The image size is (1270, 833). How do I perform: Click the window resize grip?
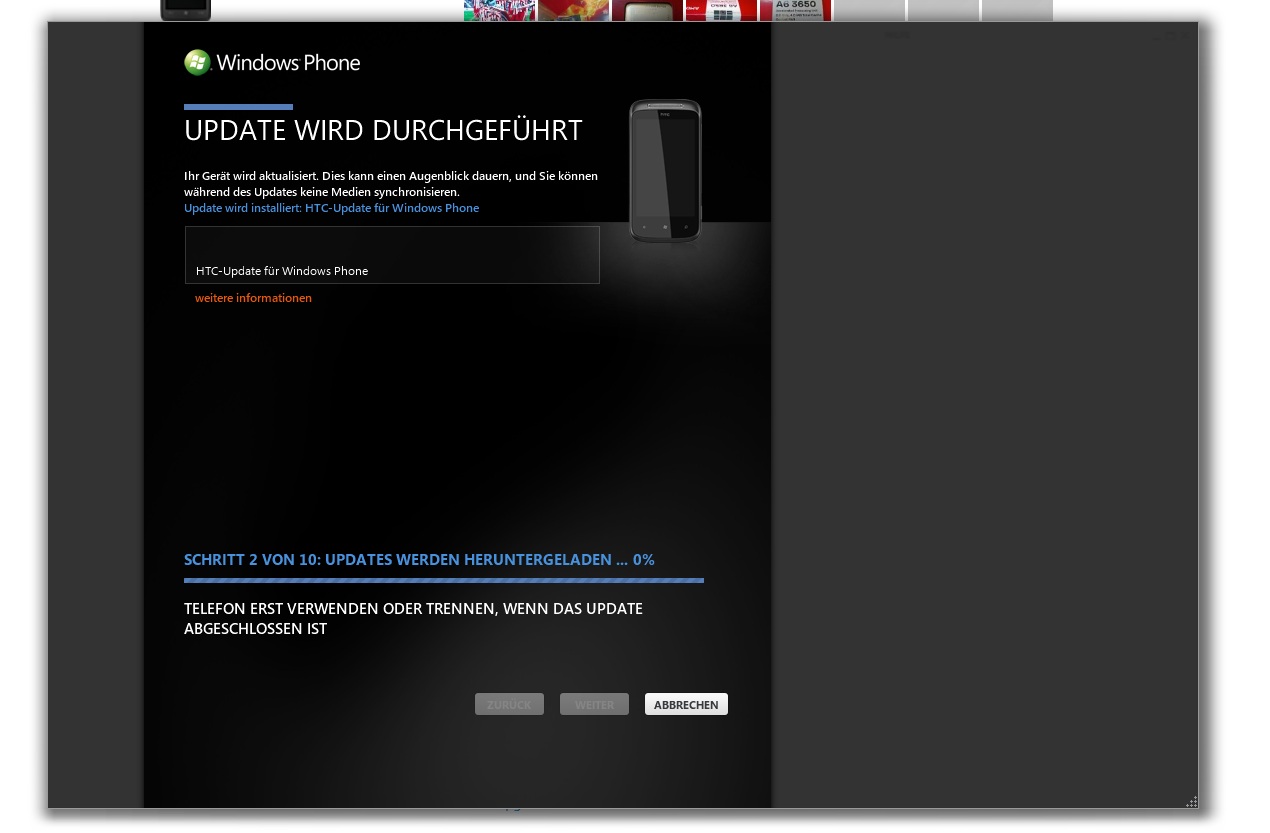pyautogui.click(x=1191, y=801)
